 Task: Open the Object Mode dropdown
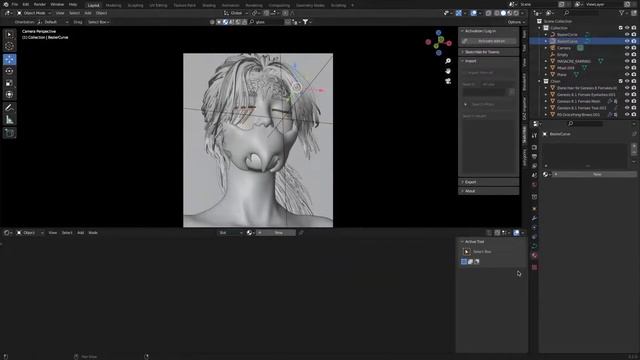point(34,13)
